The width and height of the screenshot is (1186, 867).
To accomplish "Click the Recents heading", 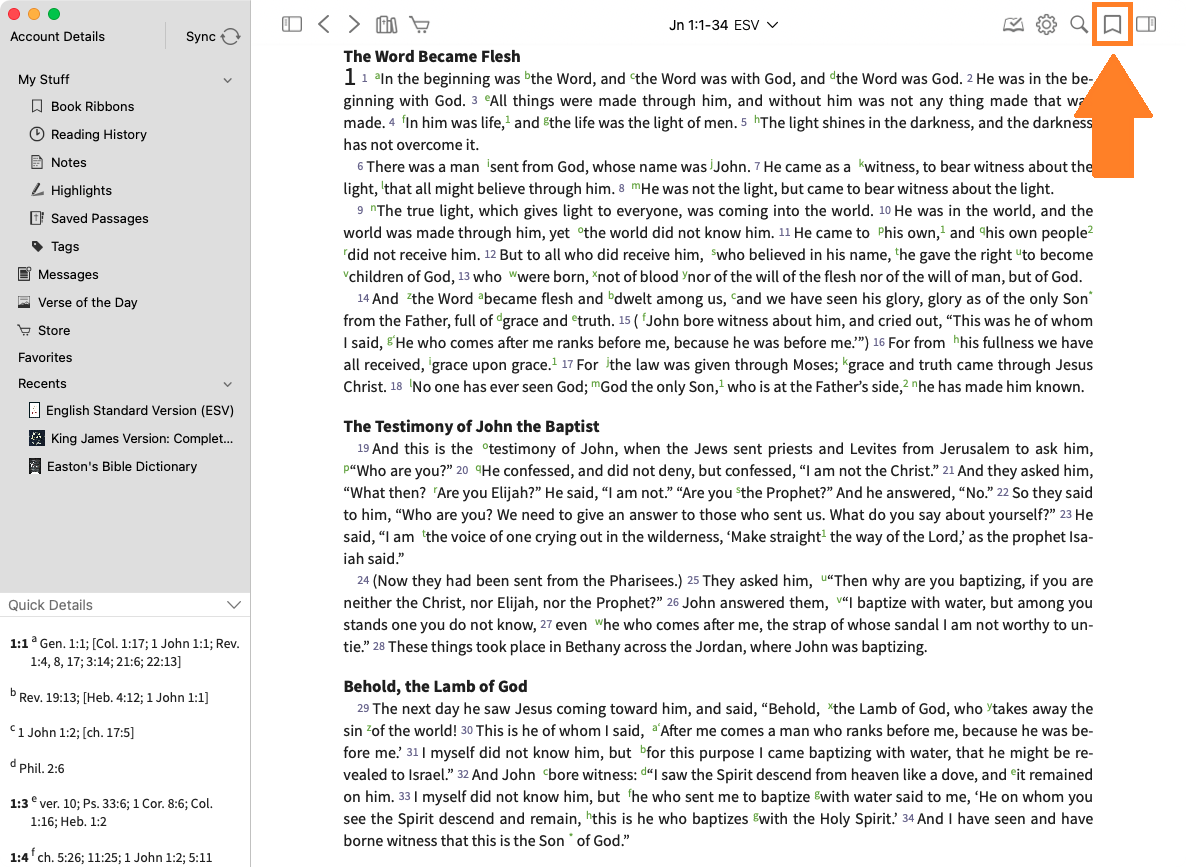I will [42, 384].
